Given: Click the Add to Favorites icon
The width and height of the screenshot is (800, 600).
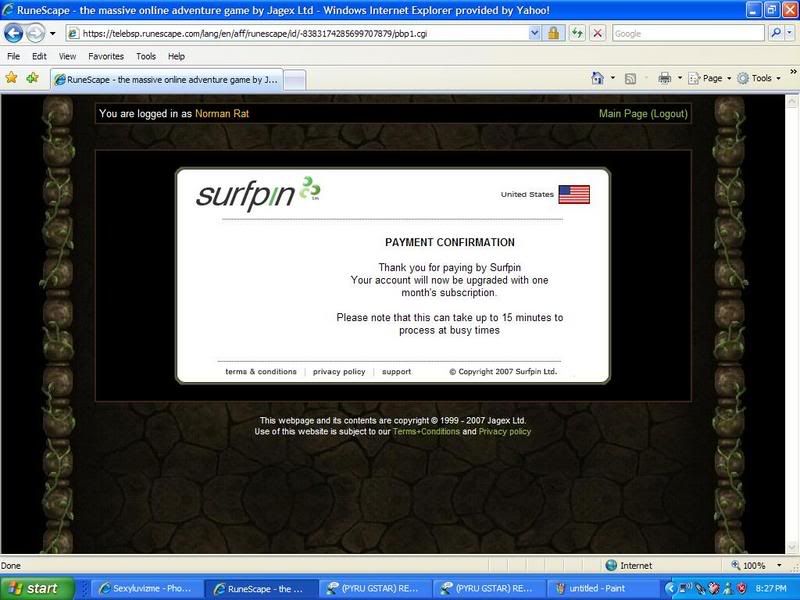Looking at the screenshot, I should pos(33,78).
